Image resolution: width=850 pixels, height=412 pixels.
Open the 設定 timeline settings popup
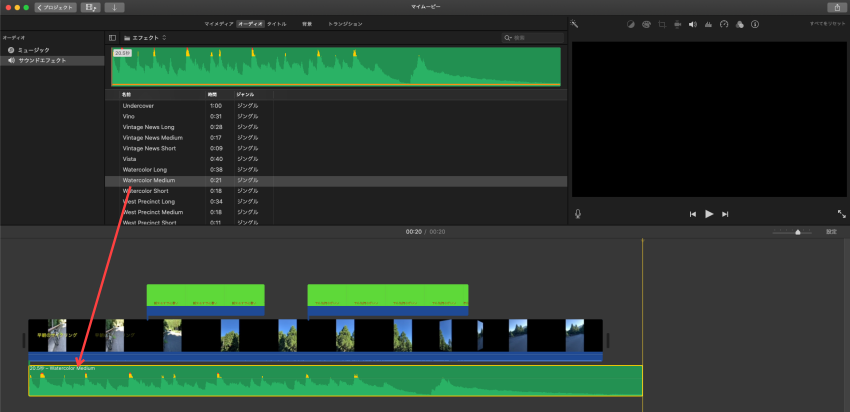pyautogui.click(x=831, y=231)
